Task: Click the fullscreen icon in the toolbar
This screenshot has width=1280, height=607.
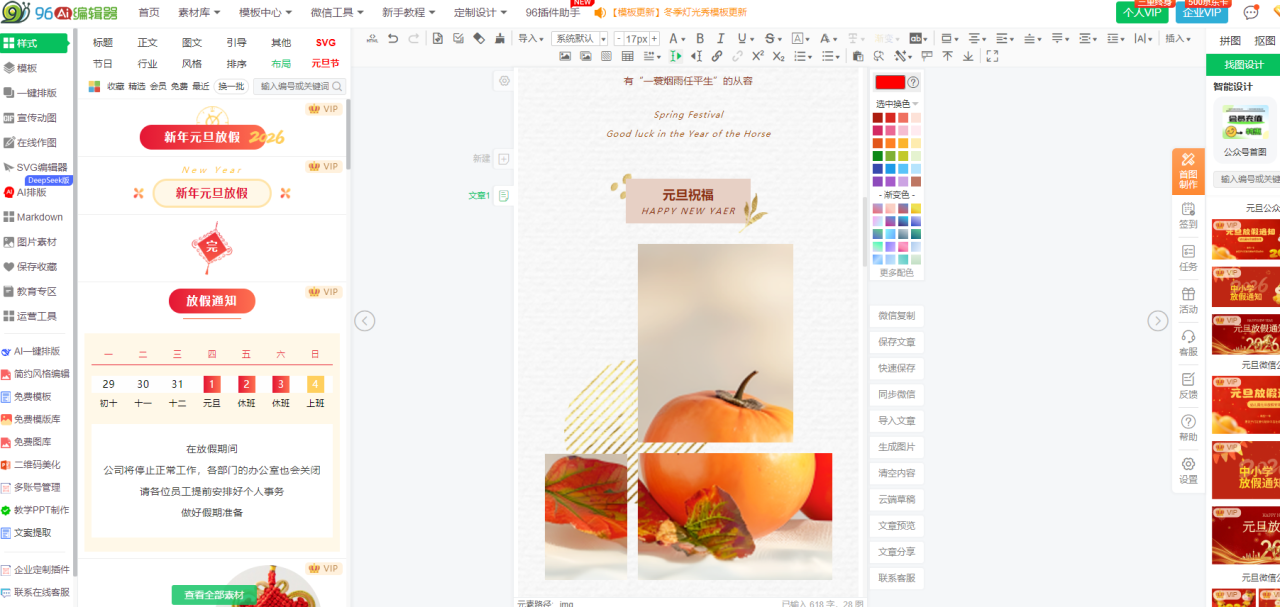Action: tap(992, 56)
